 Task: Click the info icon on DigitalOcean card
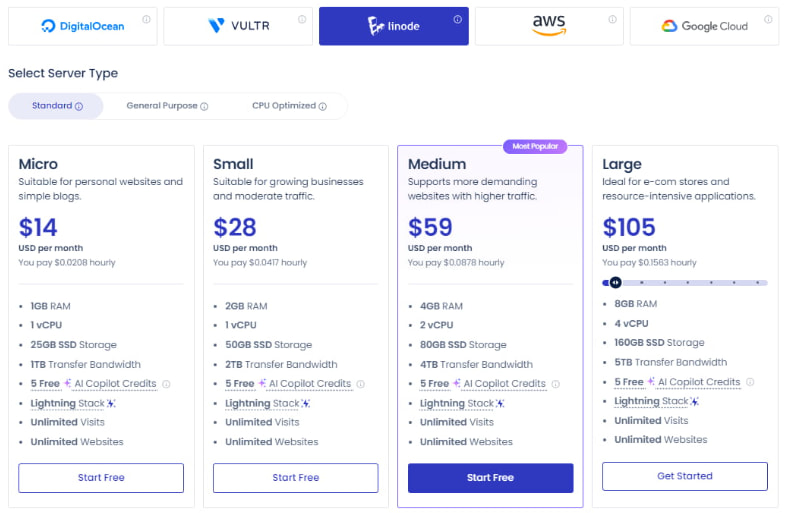[x=146, y=19]
